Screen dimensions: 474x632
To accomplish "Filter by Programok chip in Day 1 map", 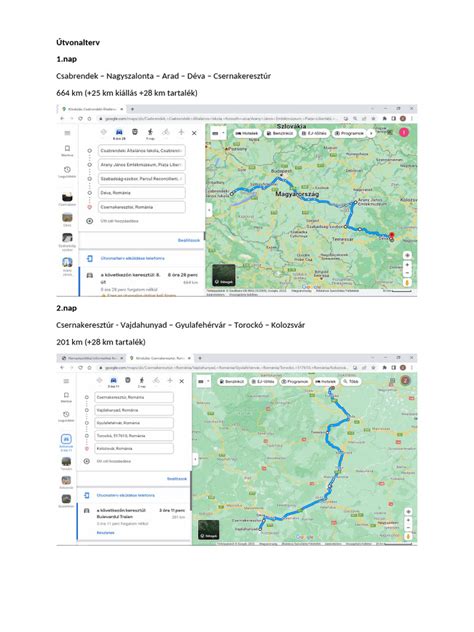I will (349, 133).
